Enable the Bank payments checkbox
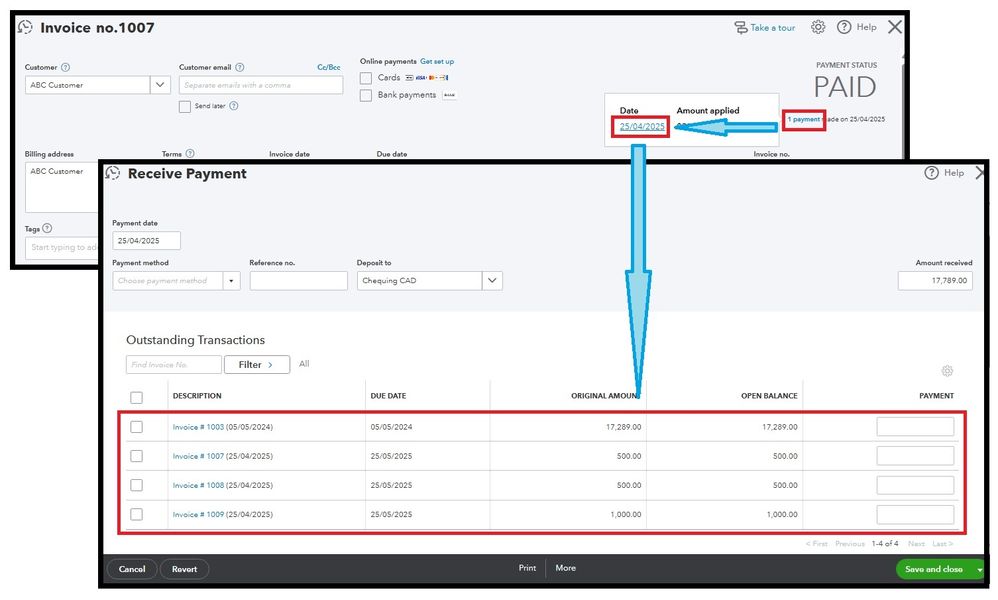 [x=366, y=95]
